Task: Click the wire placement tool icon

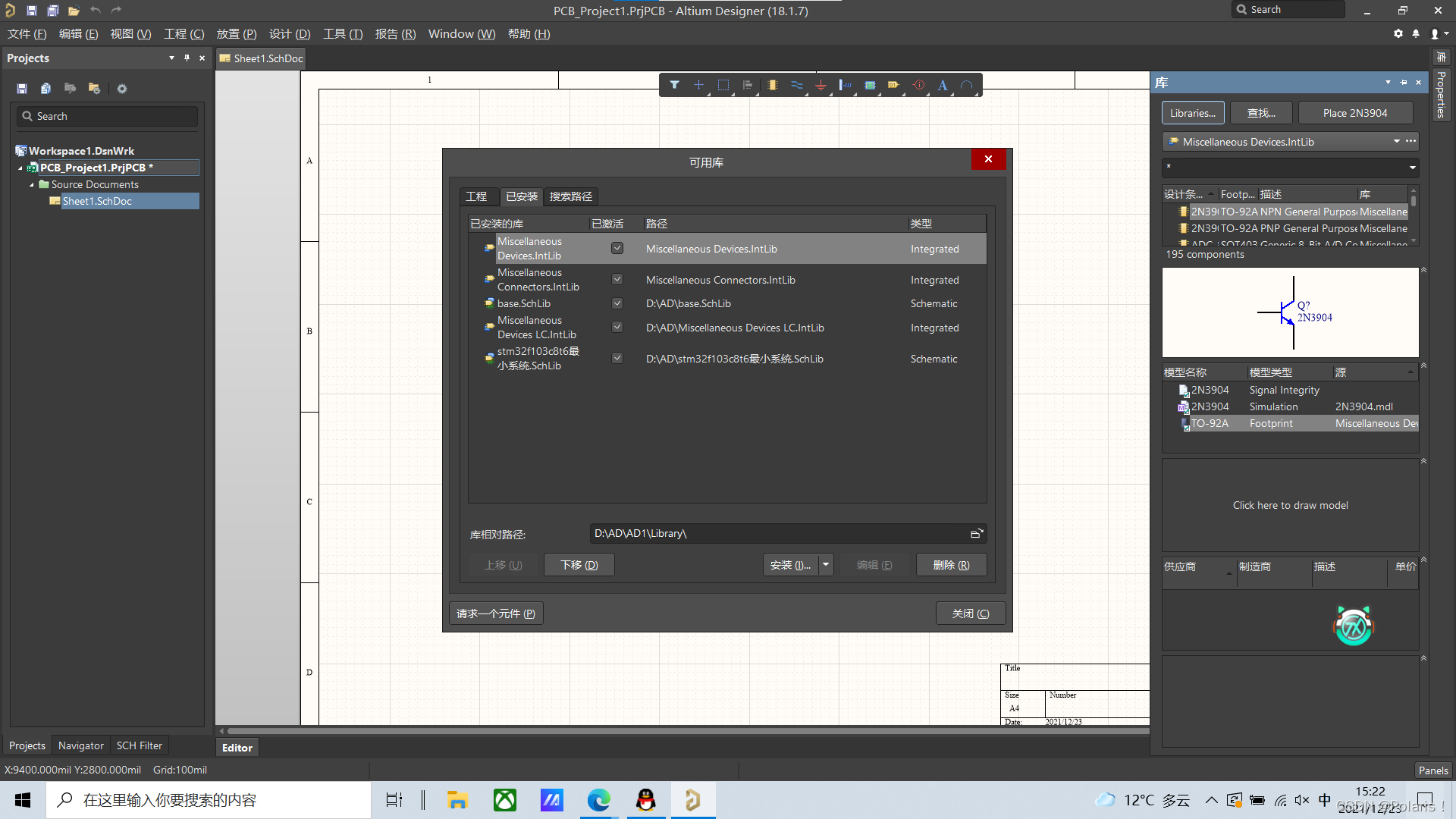Action: [x=797, y=85]
